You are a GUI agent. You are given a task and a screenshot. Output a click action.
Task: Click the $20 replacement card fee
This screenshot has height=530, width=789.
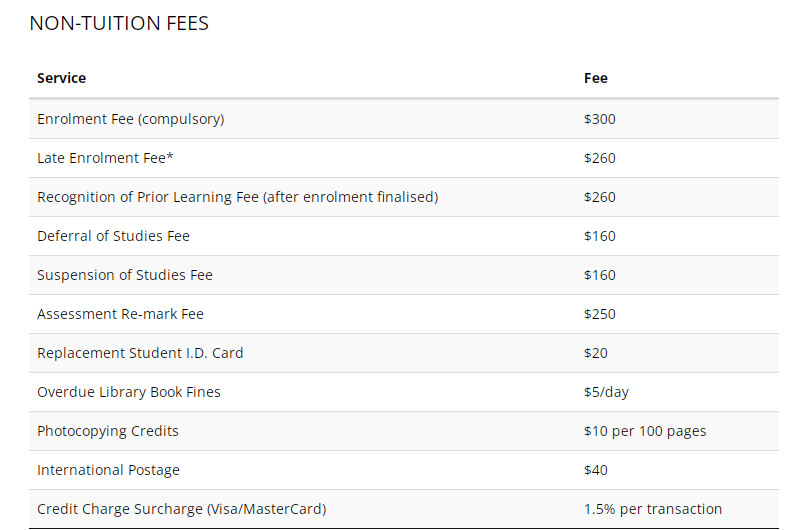596,353
